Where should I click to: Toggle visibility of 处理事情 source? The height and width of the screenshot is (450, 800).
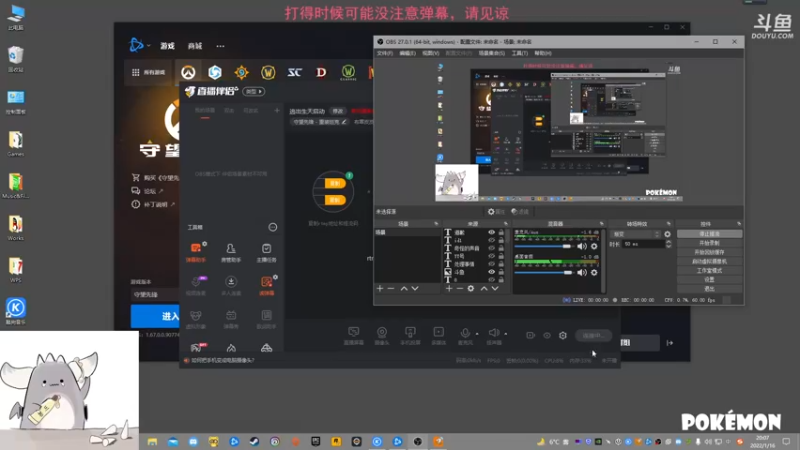pyautogui.click(x=491, y=264)
